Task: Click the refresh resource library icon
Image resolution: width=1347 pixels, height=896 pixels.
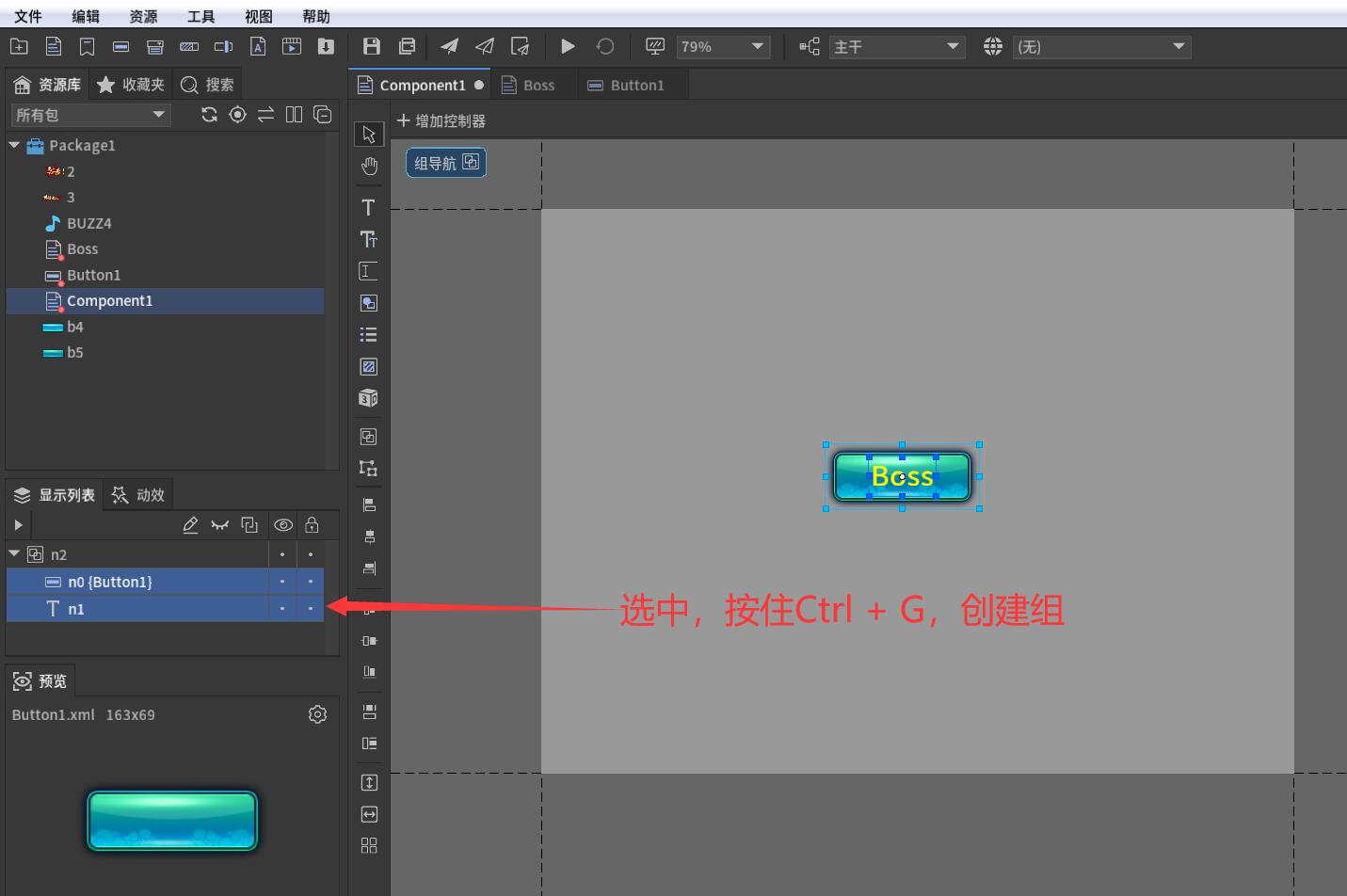Action: tap(209, 114)
